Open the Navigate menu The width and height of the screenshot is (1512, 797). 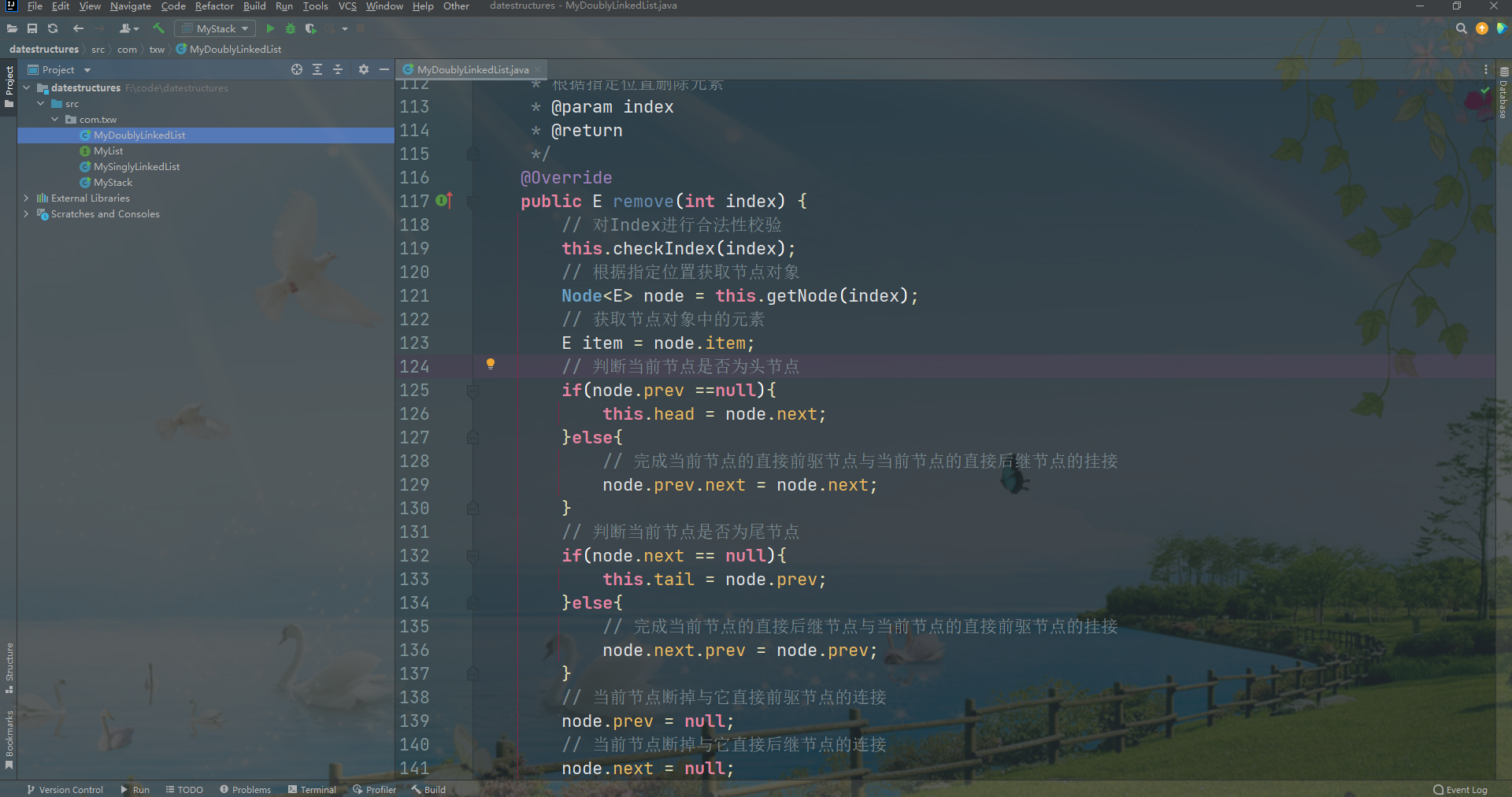coord(131,6)
